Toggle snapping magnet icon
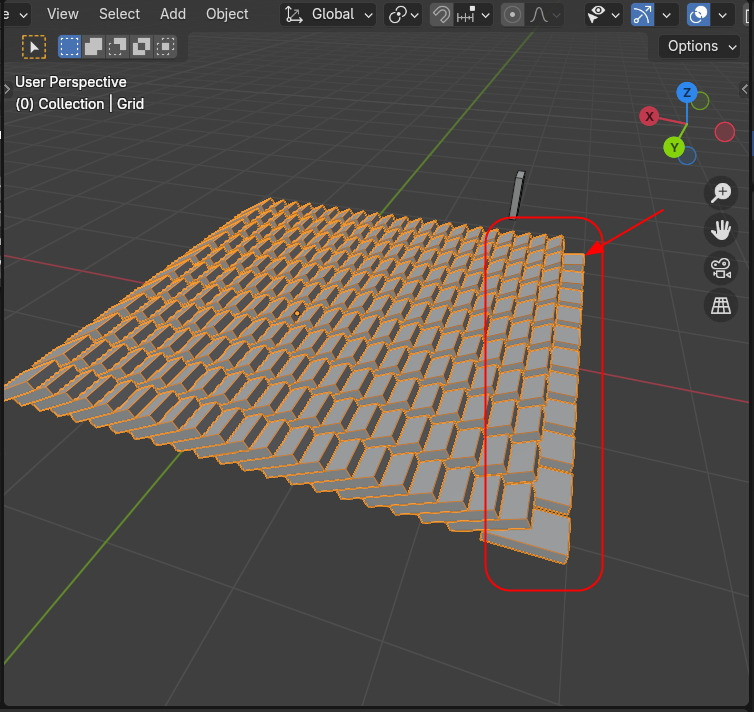754x712 pixels. 441,14
